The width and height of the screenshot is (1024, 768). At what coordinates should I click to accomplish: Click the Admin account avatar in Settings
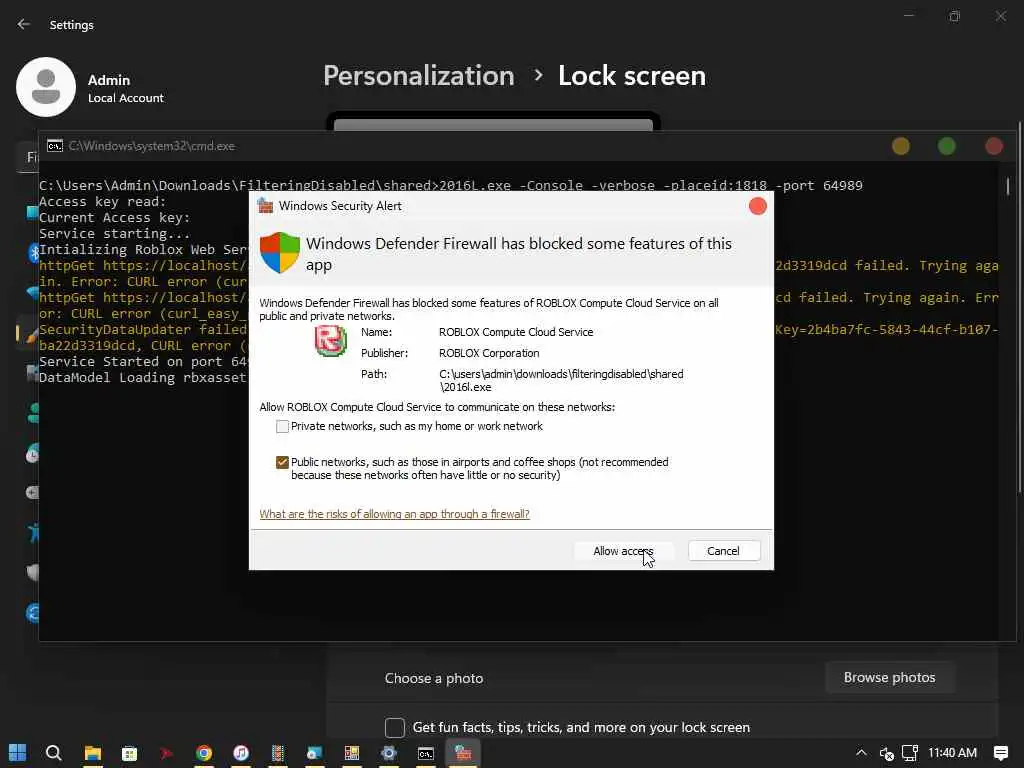[x=46, y=87]
